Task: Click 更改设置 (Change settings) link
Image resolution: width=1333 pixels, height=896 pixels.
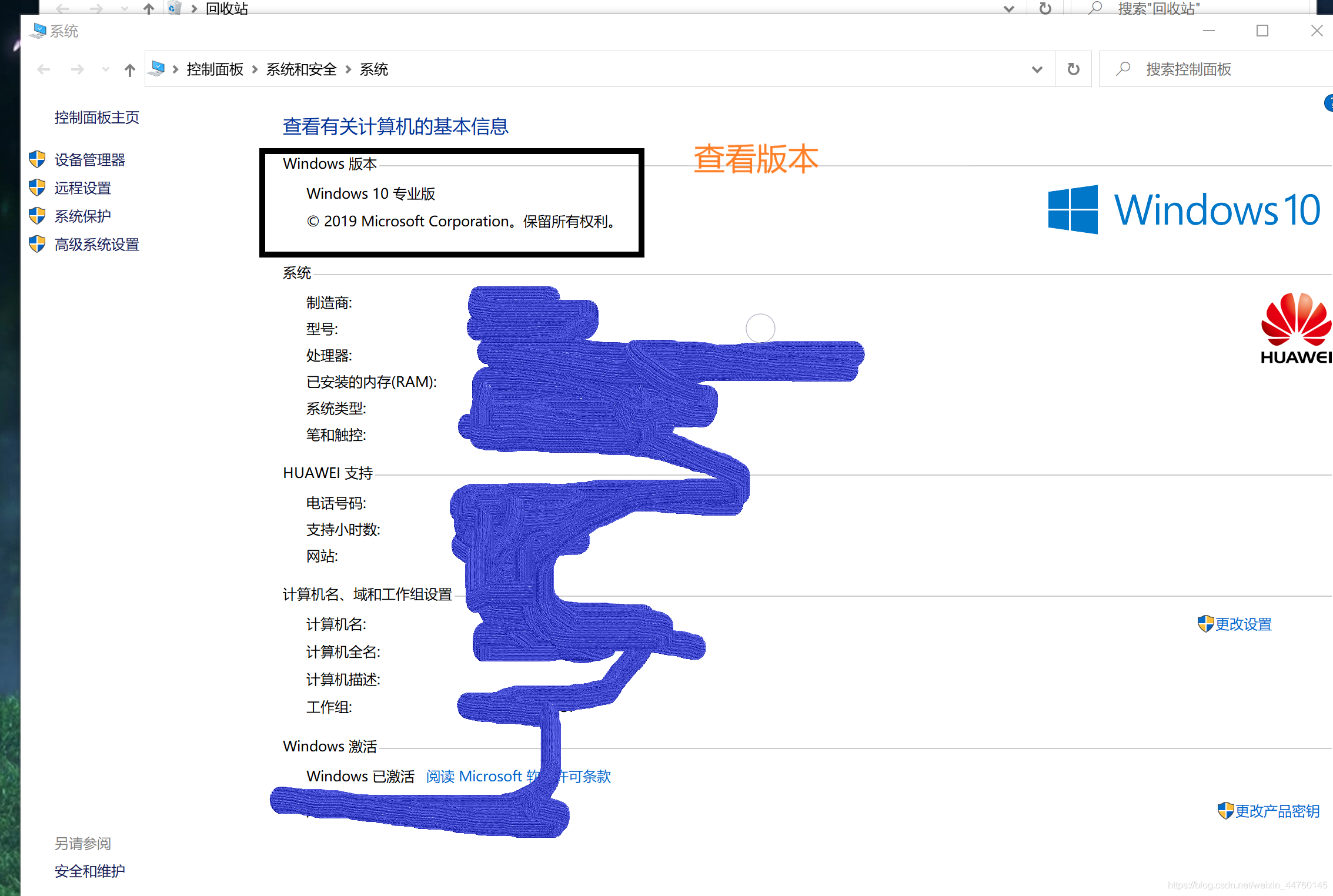Action: tap(1243, 624)
